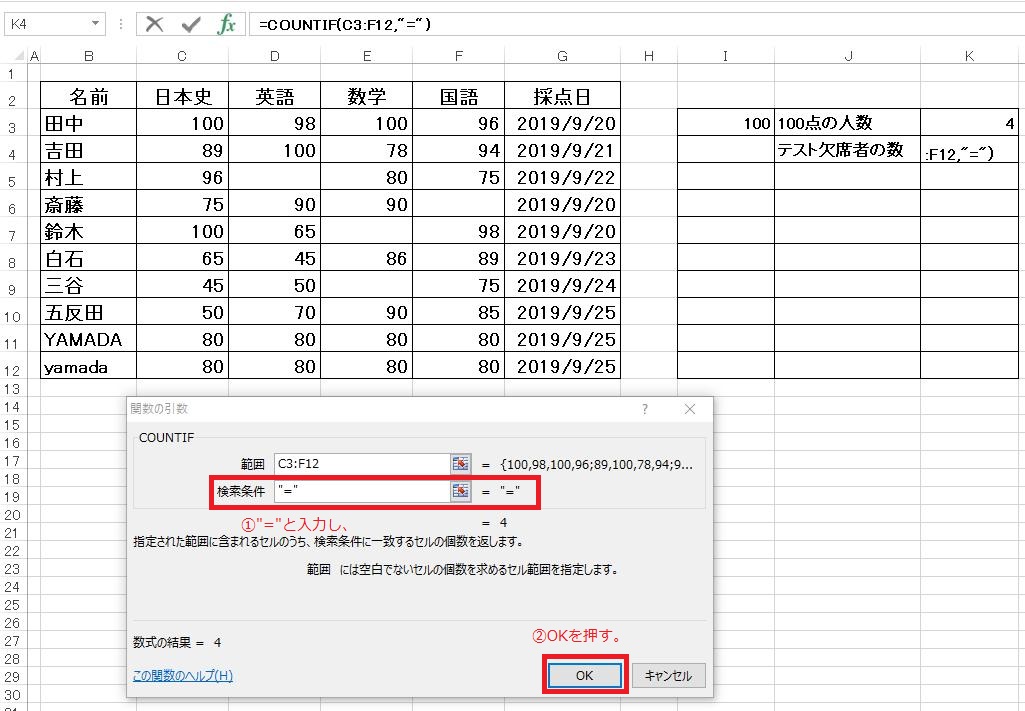This screenshot has height=711, width=1025.
Task: Click the dialog help question mark icon
Action: [x=645, y=409]
